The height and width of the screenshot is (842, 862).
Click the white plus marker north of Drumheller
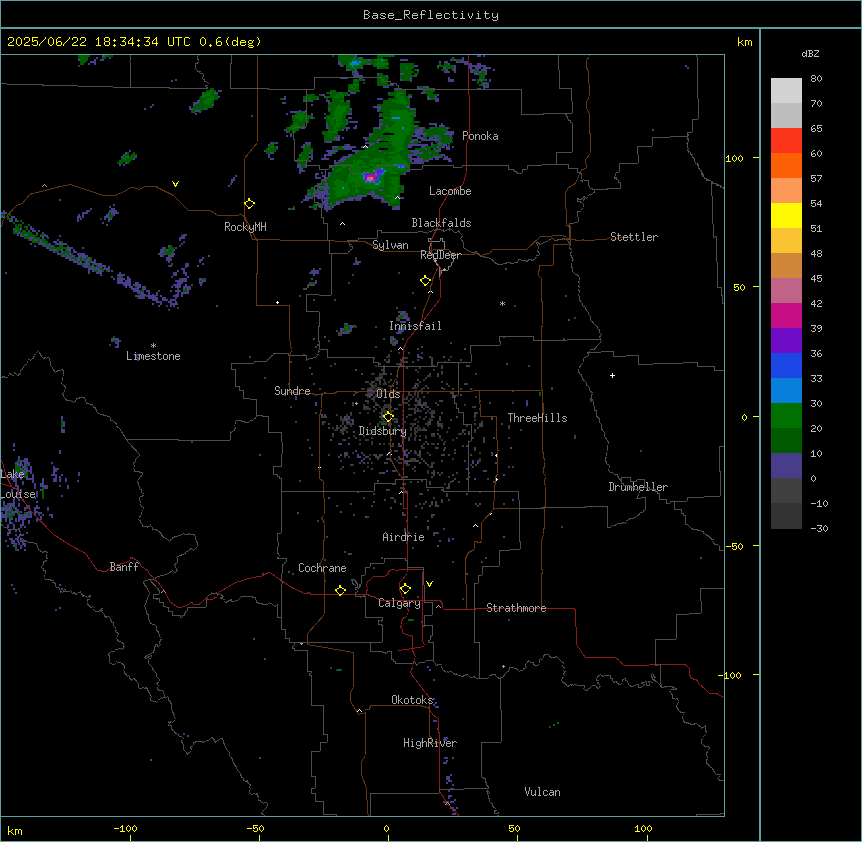pos(612,375)
